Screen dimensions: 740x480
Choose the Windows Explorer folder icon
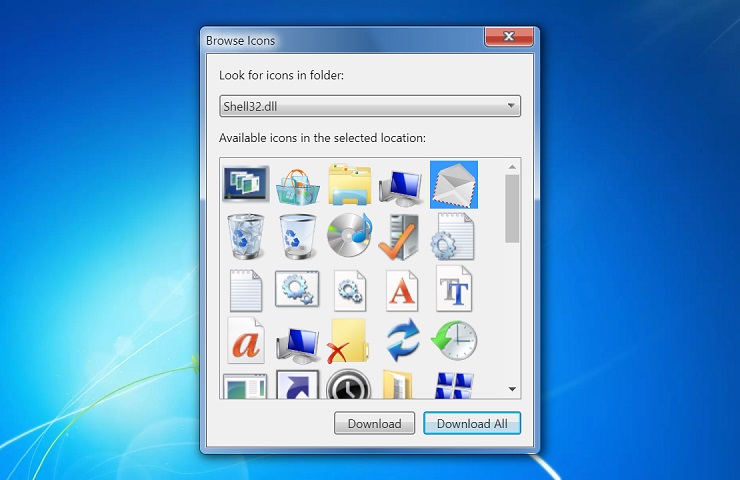point(350,185)
